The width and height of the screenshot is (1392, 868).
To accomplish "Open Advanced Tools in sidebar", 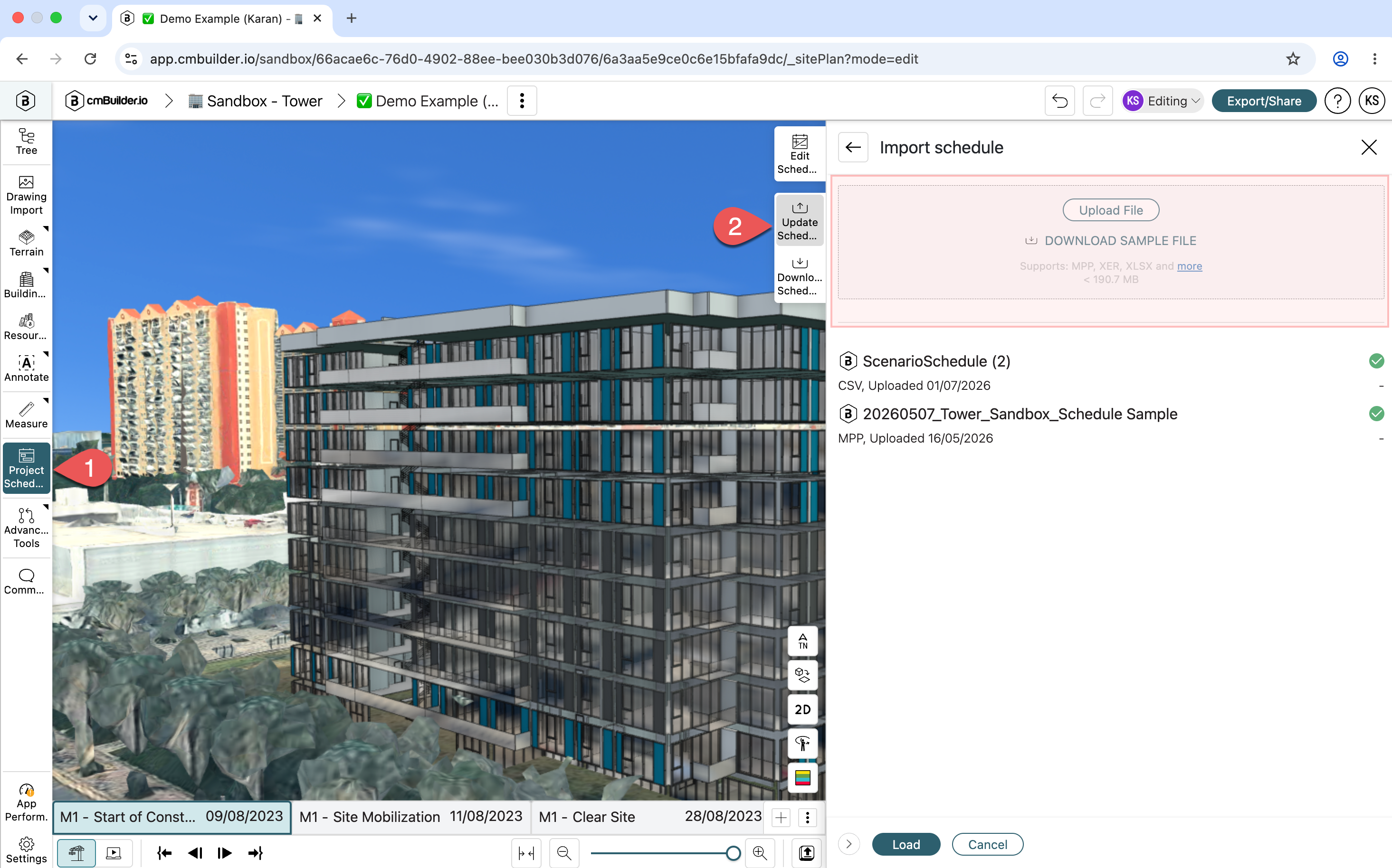I will pyautogui.click(x=27, y=528).
